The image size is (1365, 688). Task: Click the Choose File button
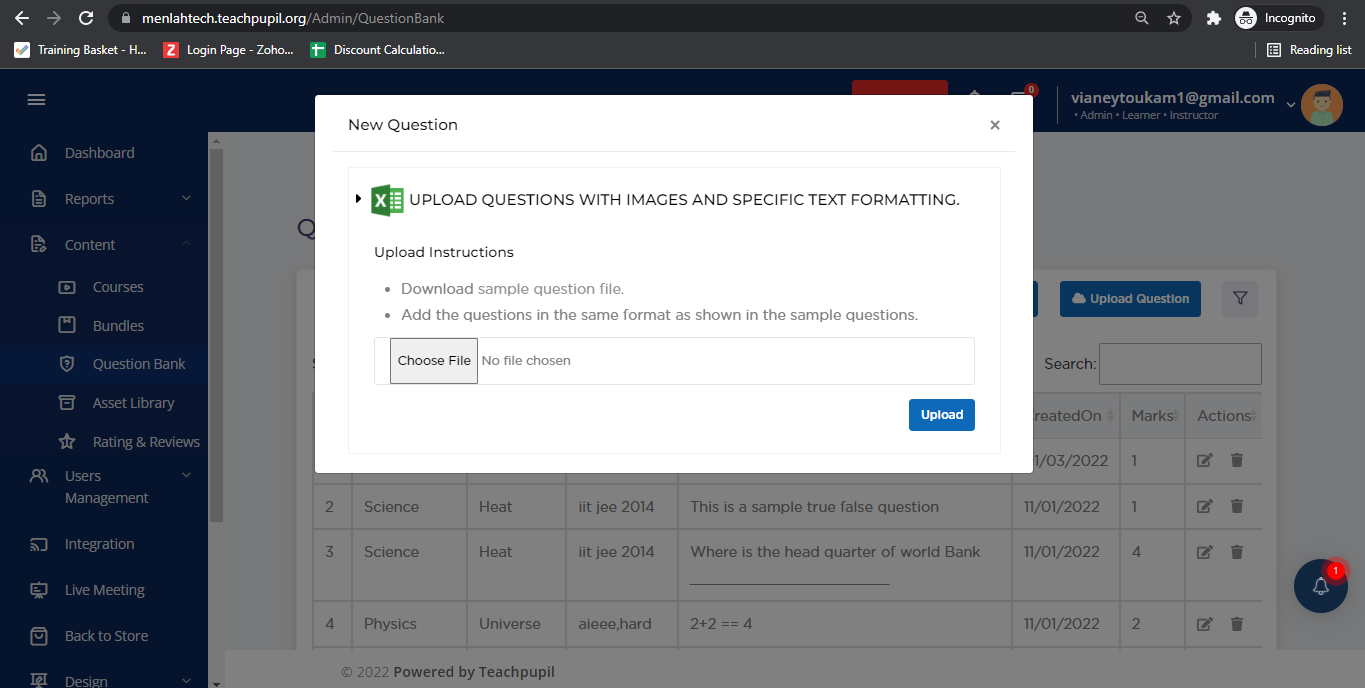point(434,361)
